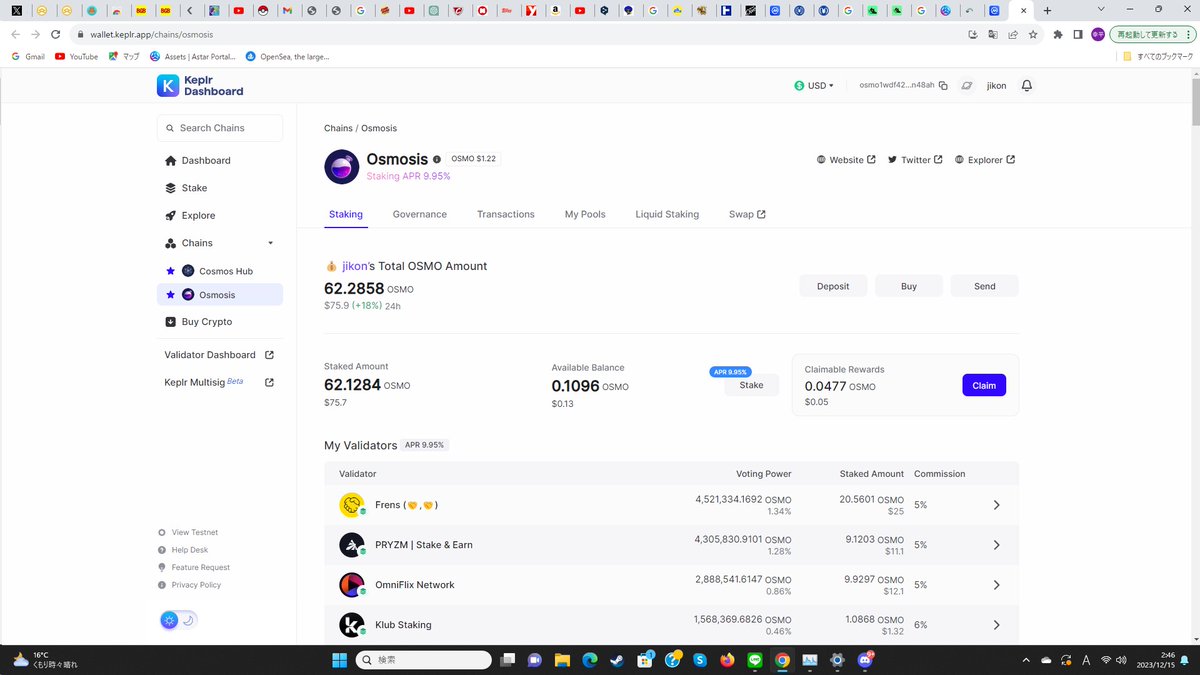Screen dimensions: 1200x675
Task: Open the Osmosis Twitter link
Action: point(915,160)
